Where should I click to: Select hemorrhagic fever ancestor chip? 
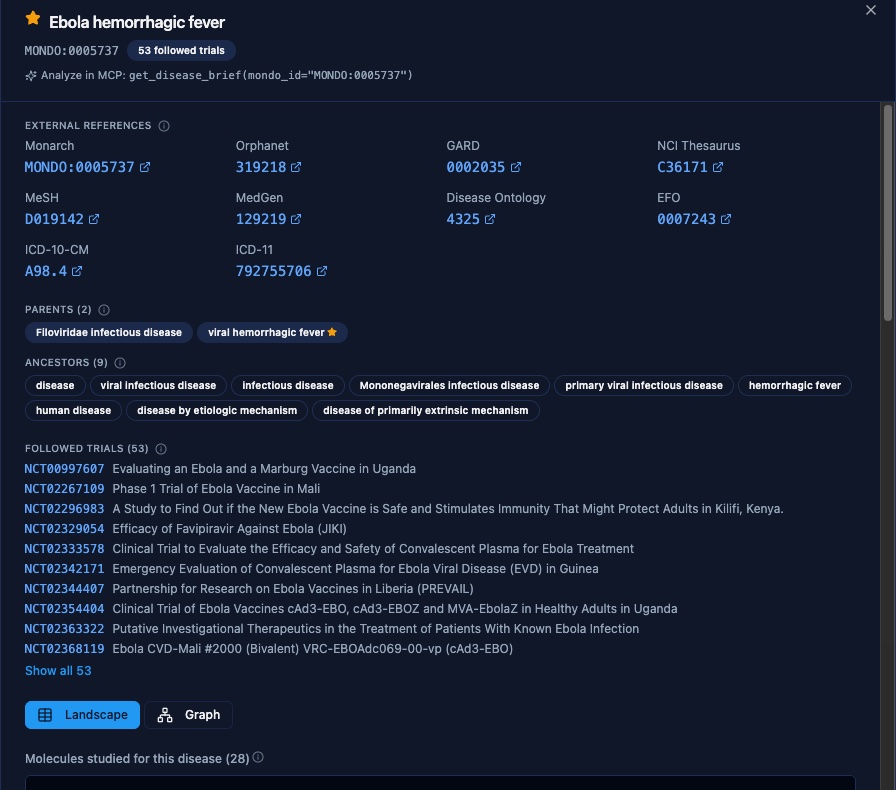[x=795, y=385]
